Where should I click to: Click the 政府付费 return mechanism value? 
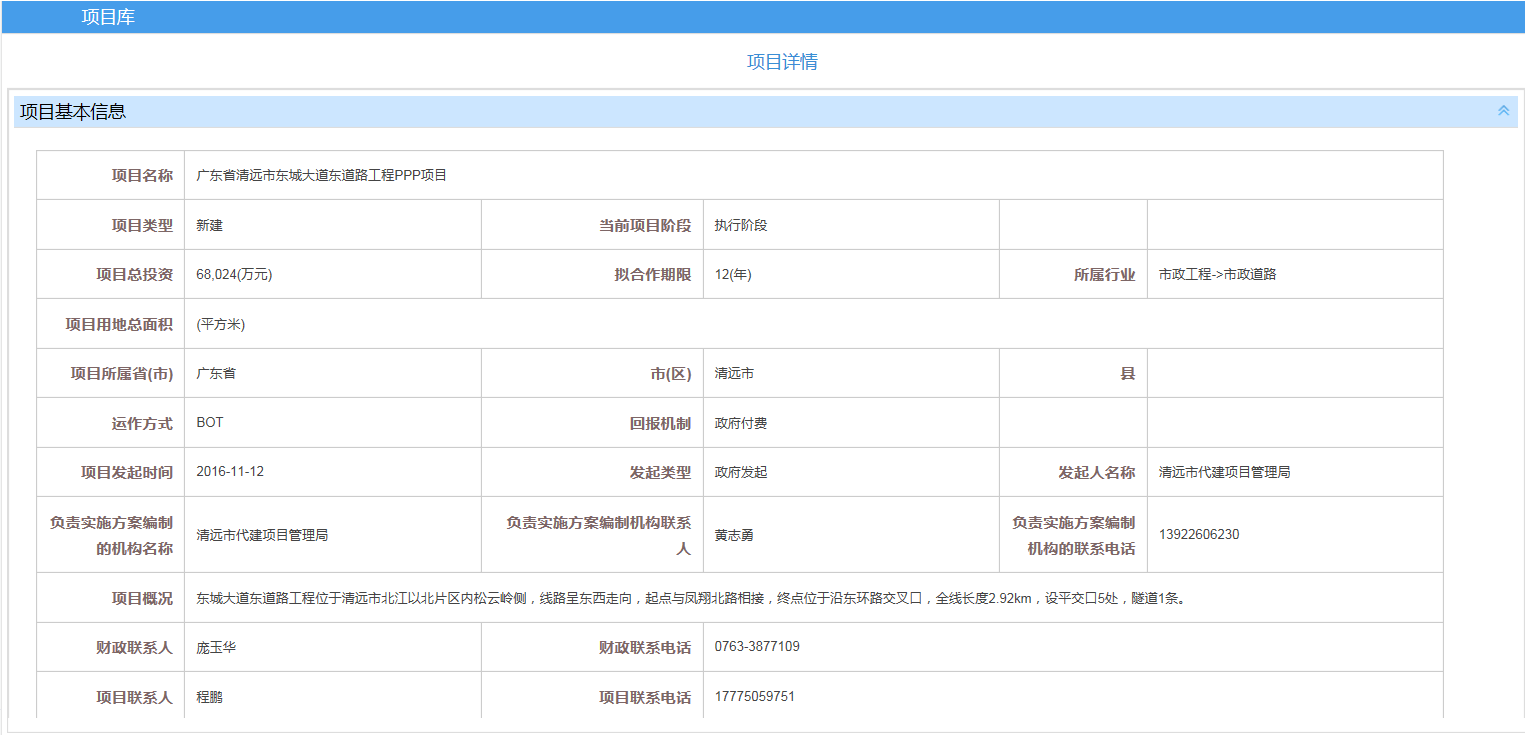(x=740, y=423)
